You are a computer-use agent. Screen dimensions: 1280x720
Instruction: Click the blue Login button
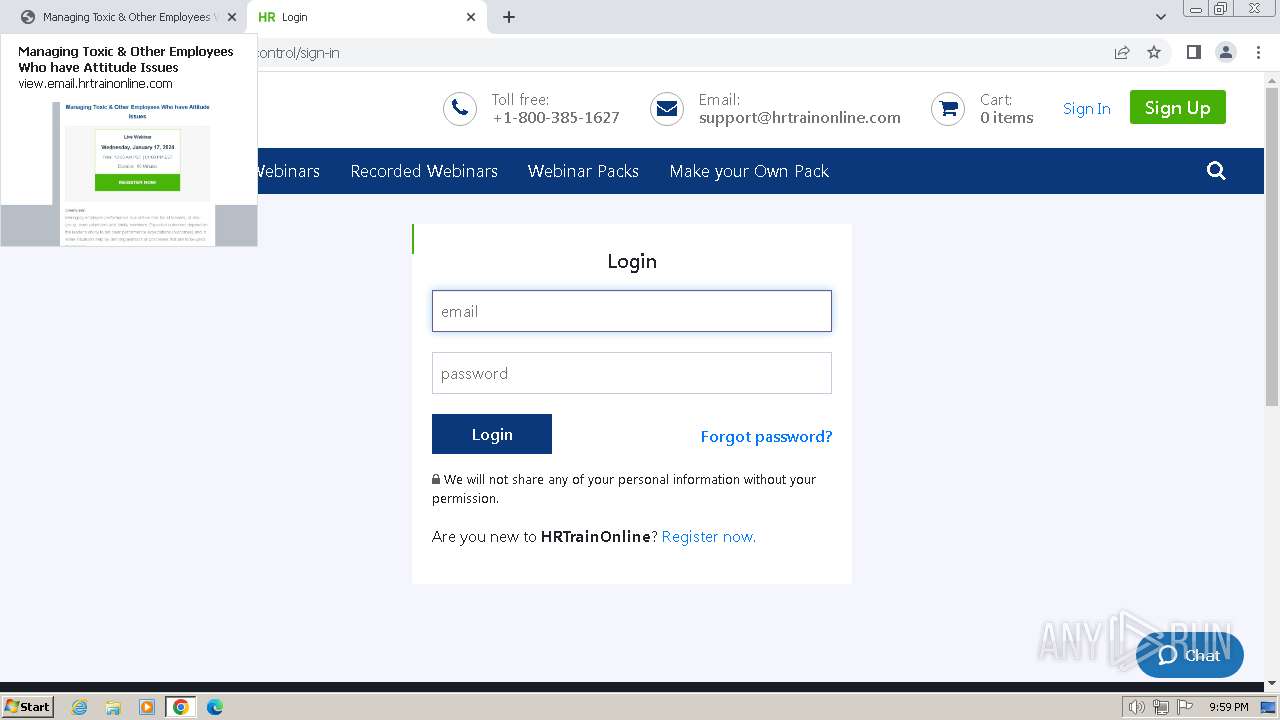[492, 434]
